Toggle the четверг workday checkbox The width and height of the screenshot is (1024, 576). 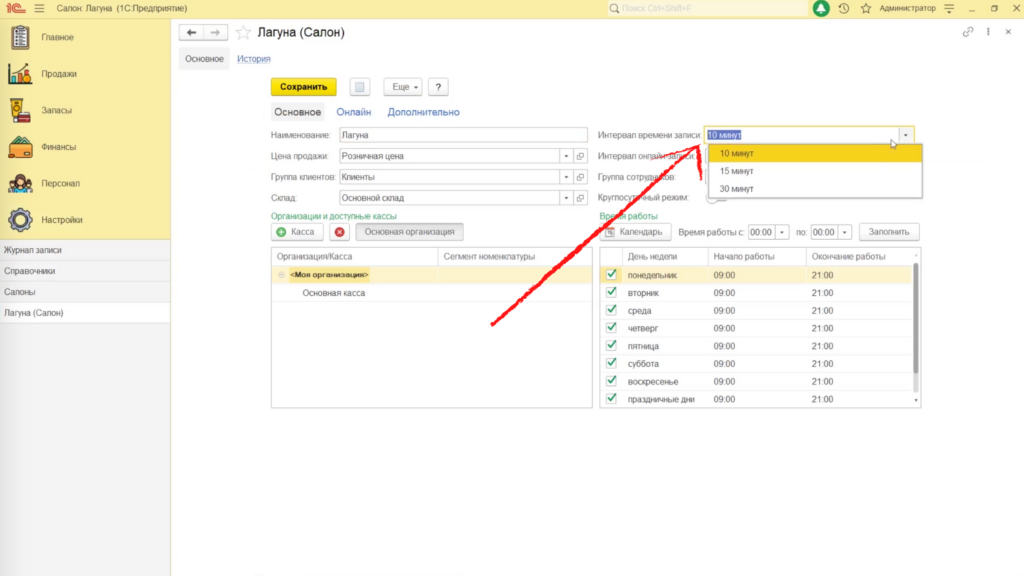[611, 328]
